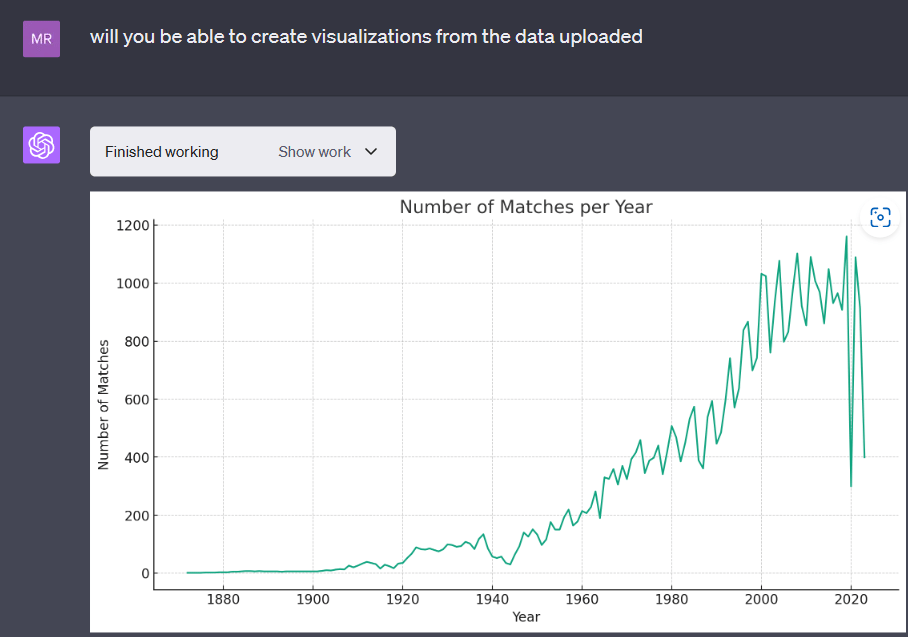Click the 2000 x-axis tick label
908x637 pixels.
[761, 599]
